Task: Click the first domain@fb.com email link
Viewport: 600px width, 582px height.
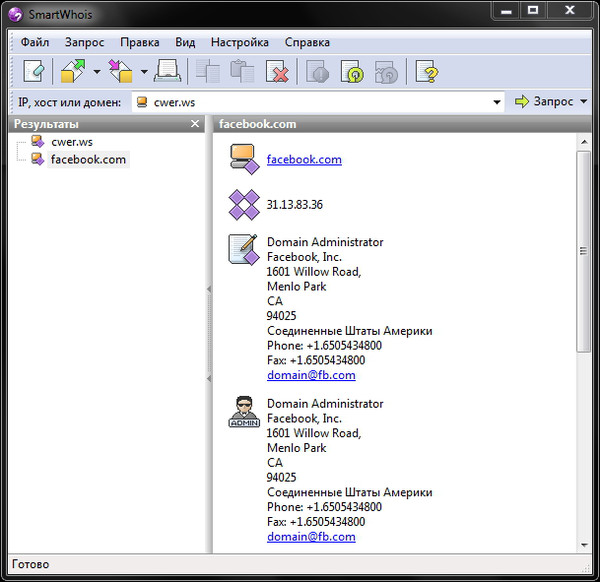Action: point(311,375)
